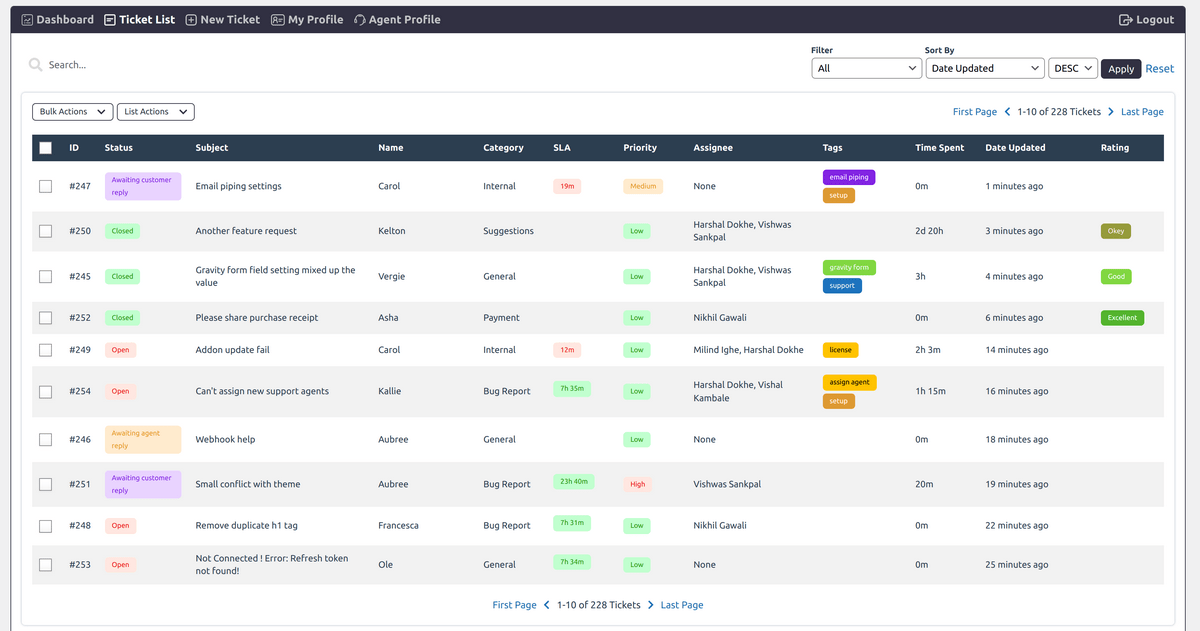
Task: Expand the List Actions dropdown
Action: (x=156, y=112)
